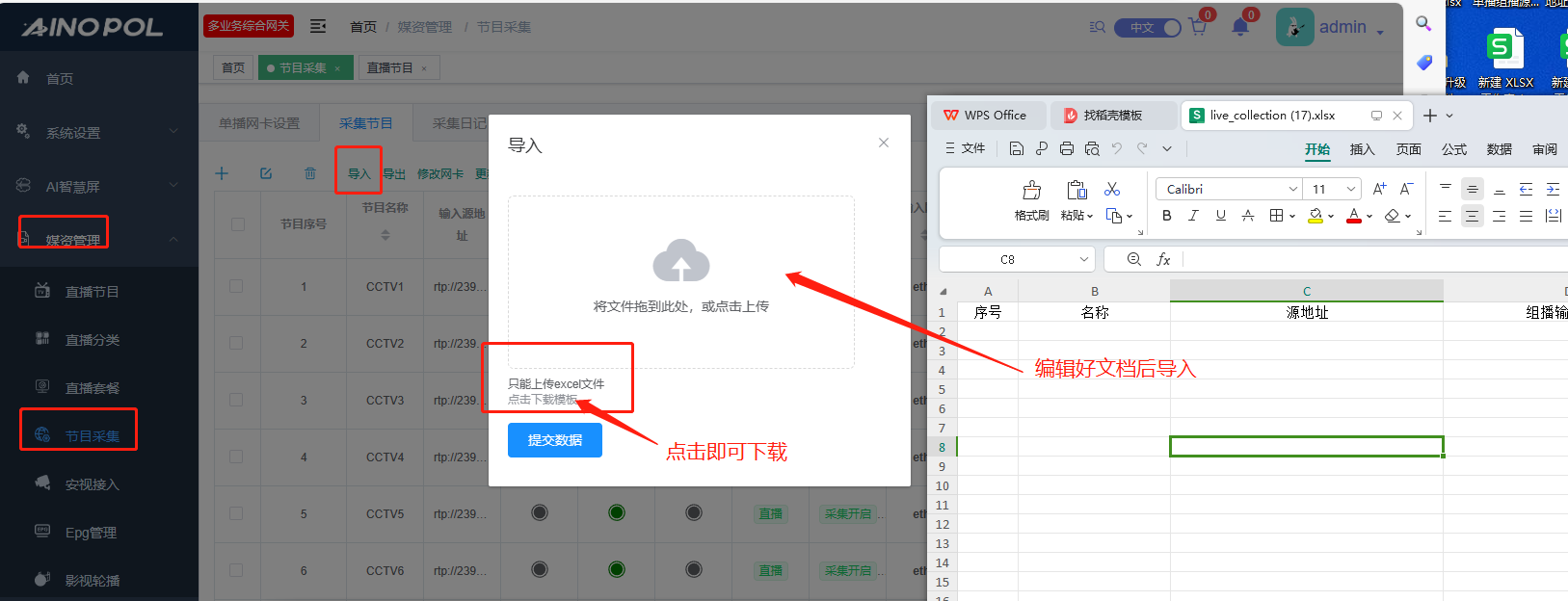Click the 提交数据 submit button
Image resolution: width=1568 pixels, height=601 pixels.
coord(555,440)
